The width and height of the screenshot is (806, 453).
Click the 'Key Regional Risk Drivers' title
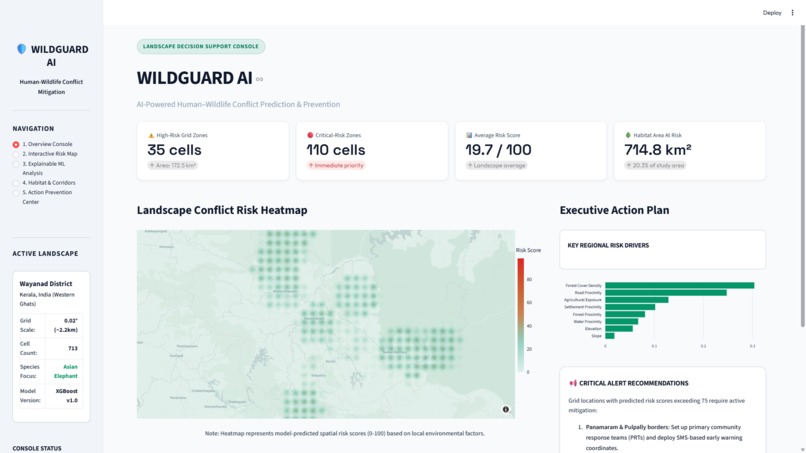click(608, 246)
